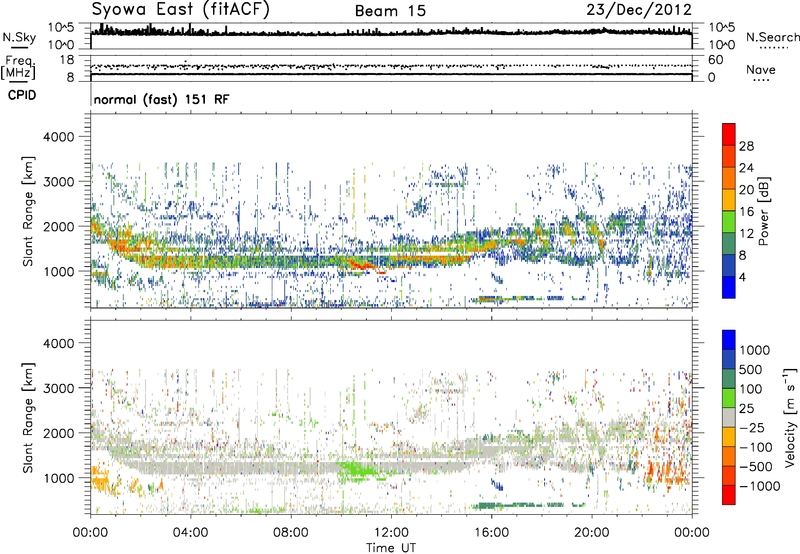Click the 'Time UT' axis label
Screen dimensions: 800x554
point(391,548)
